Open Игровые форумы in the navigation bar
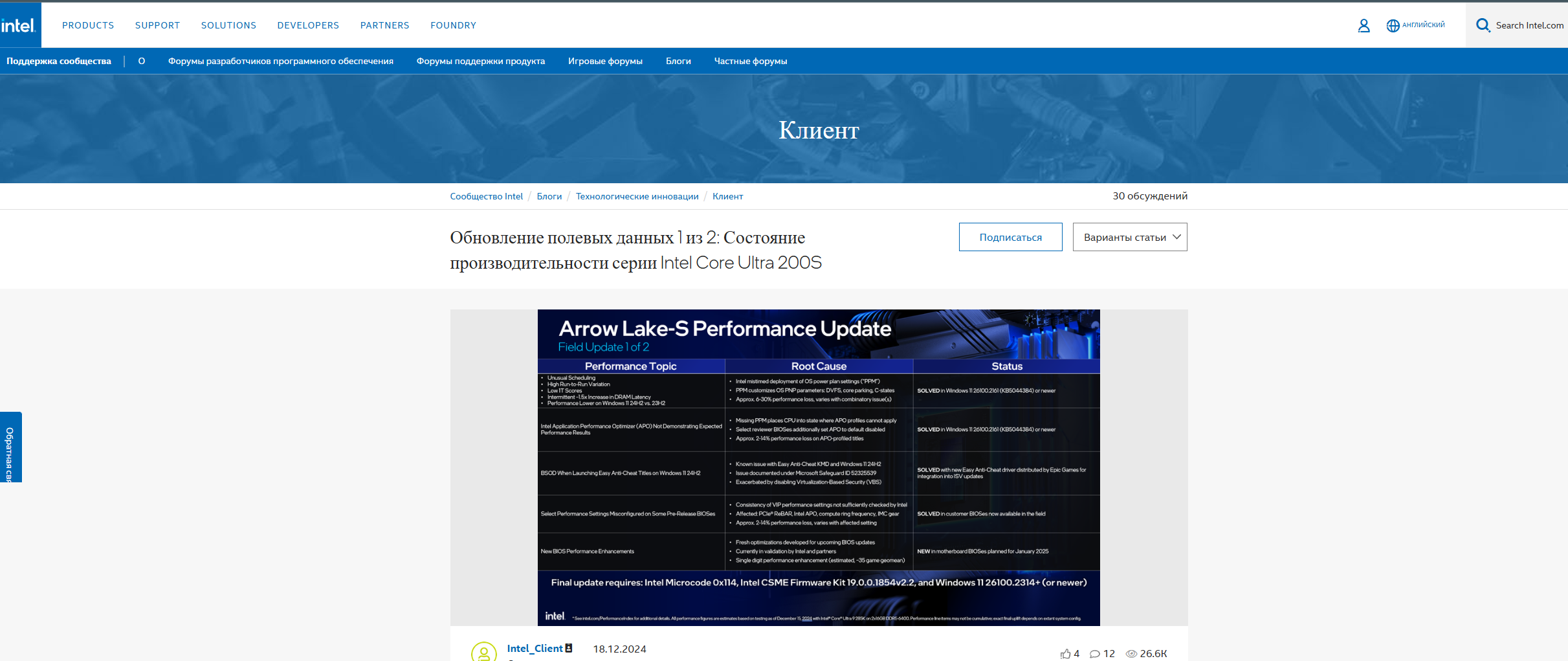Screen dimensions: 1568x661 coord(605,61)
